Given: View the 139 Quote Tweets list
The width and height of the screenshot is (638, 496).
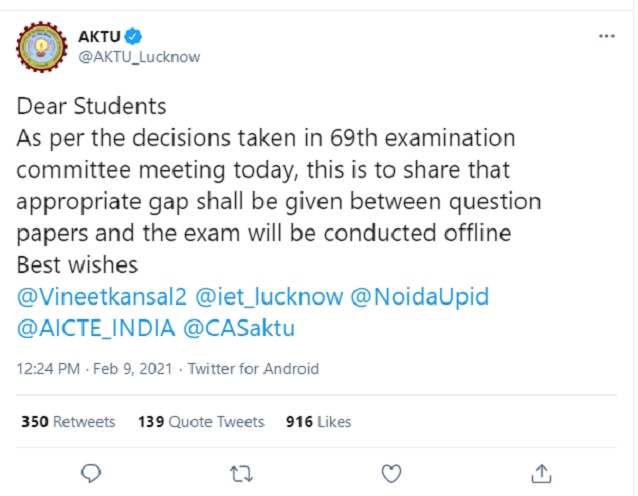Looking at the screenshot, I should coord(201,422).
